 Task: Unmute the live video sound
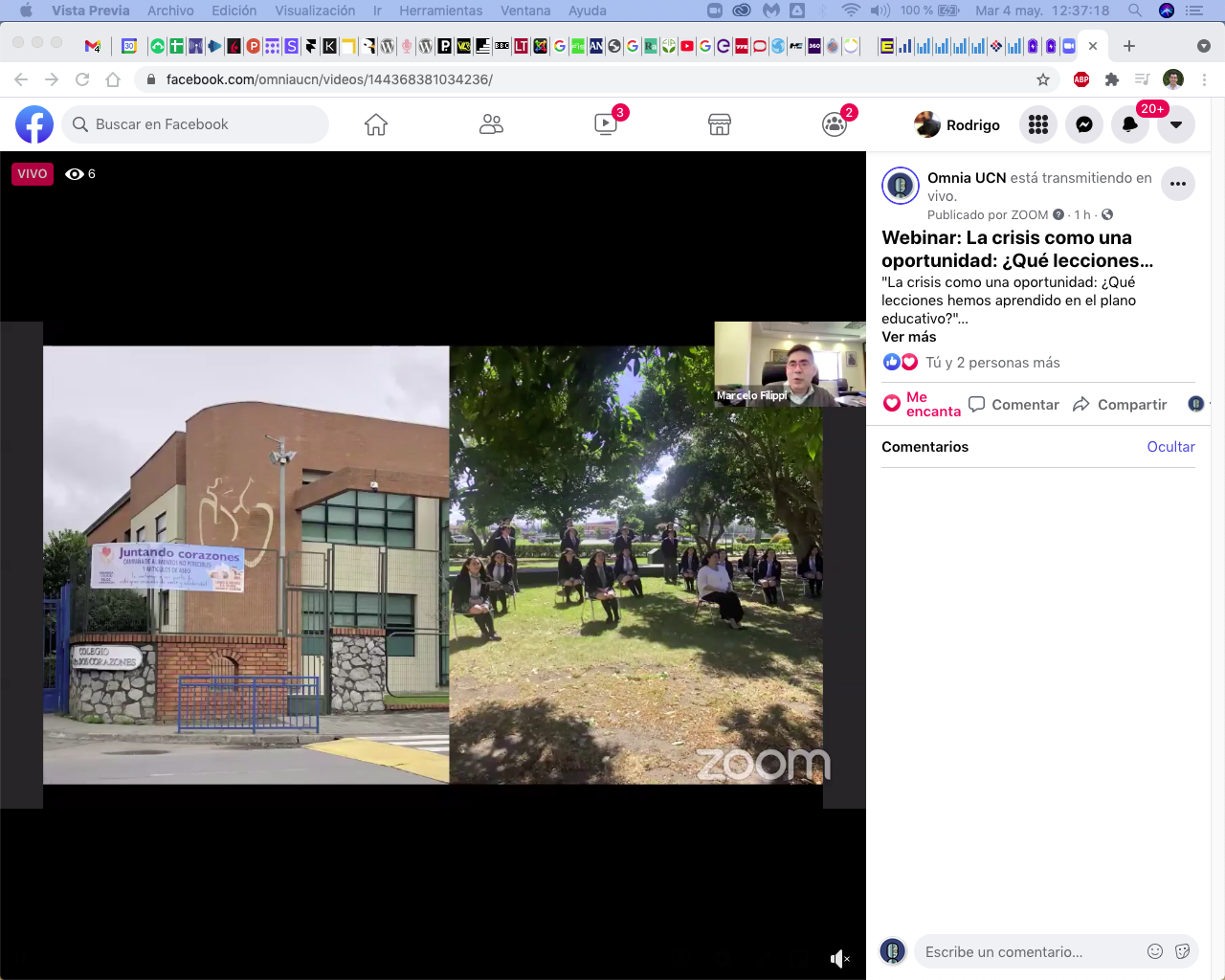click(839, 959)
